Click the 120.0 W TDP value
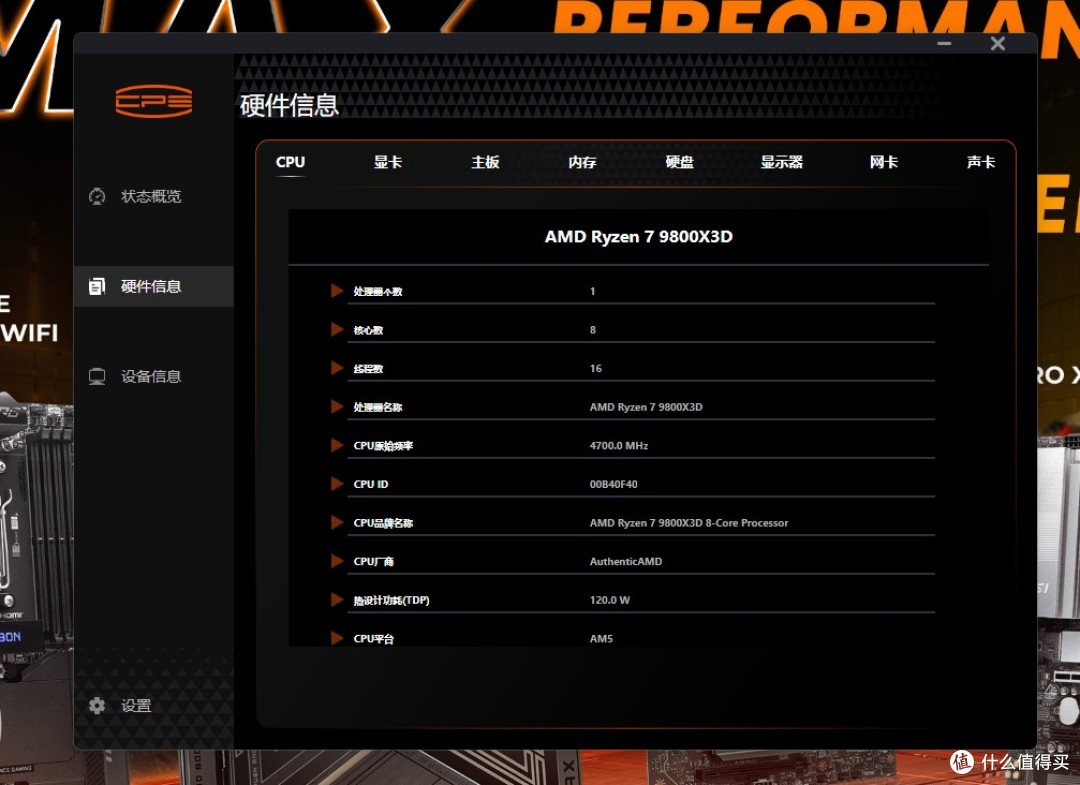 click(x=610, y=600)
